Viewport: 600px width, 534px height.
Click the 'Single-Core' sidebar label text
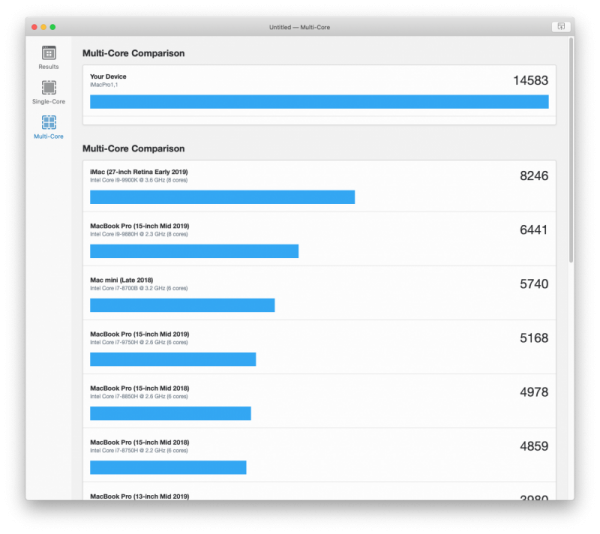(49, 101)
